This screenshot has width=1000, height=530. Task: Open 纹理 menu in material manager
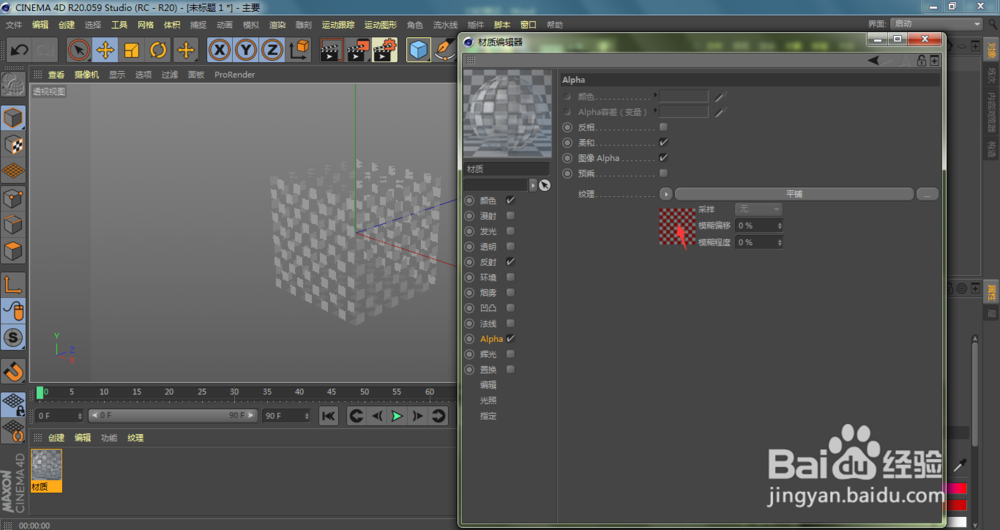click(x=135, y=438)
